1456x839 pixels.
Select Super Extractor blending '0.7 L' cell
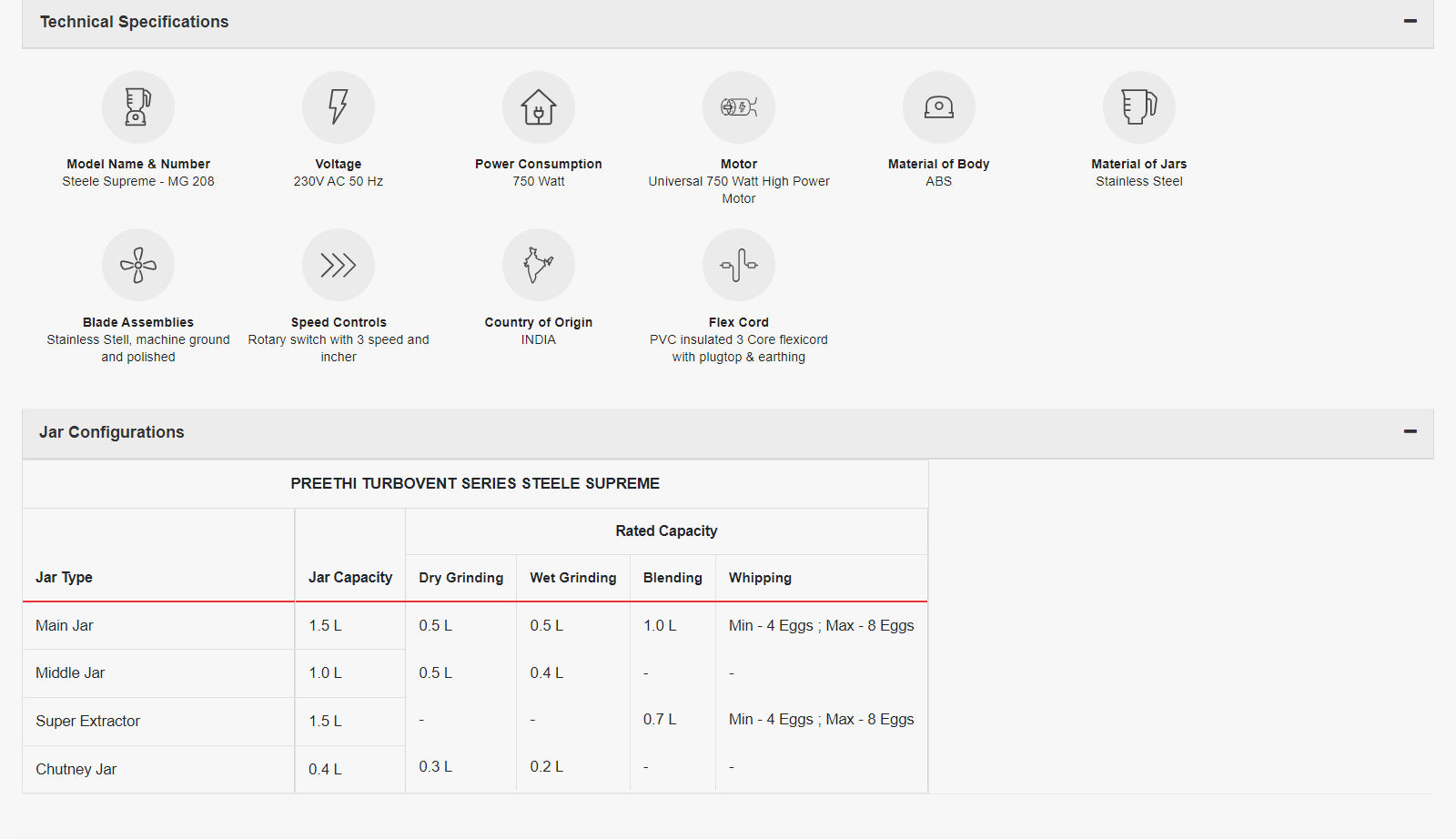(660, 719)
